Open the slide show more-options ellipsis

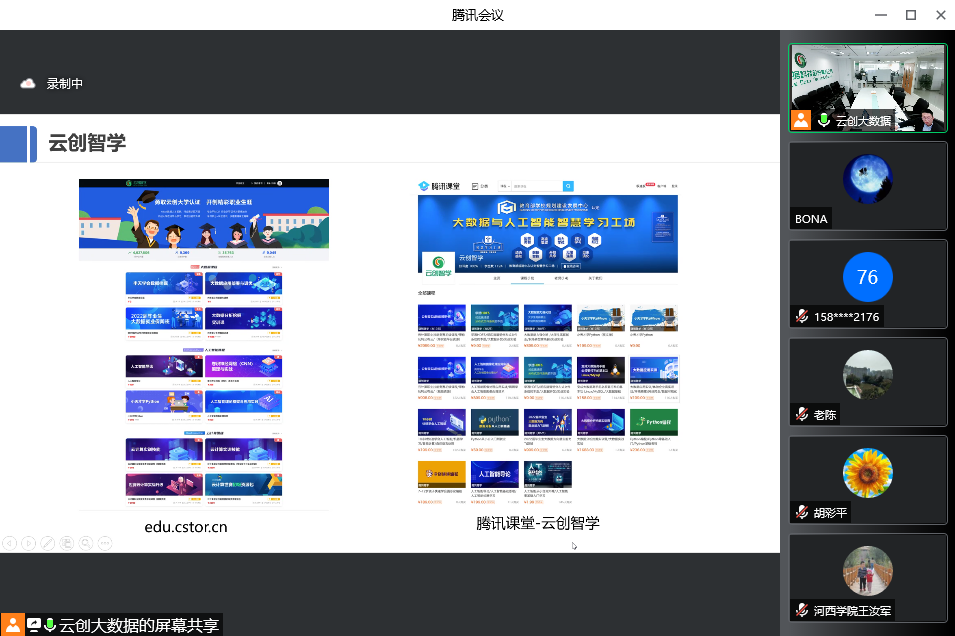point(106,543)
